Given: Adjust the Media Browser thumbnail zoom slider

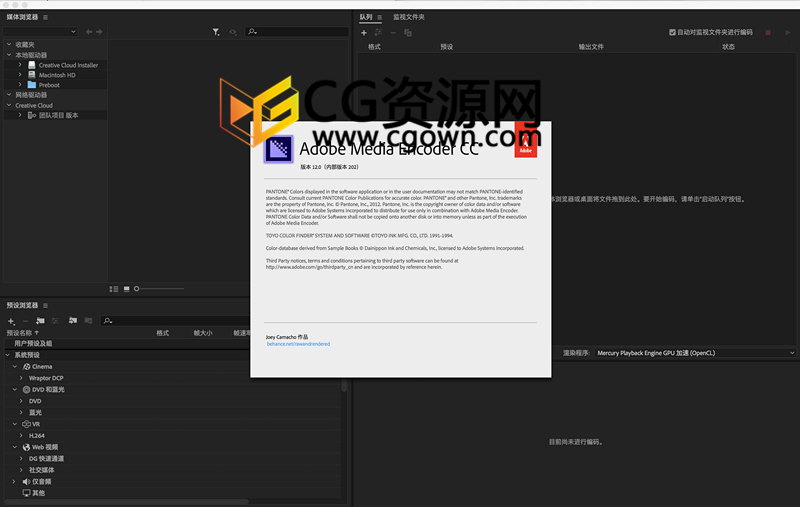Looking at the screenshot, I should coord(159,289).
